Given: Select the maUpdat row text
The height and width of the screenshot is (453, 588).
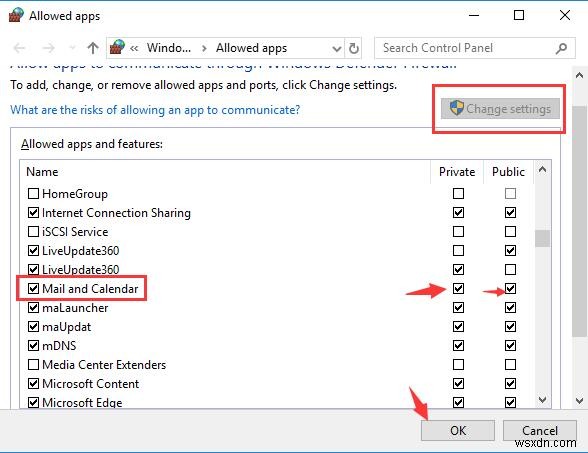Looking at the screenshot, I should click(x=66, y=327).
